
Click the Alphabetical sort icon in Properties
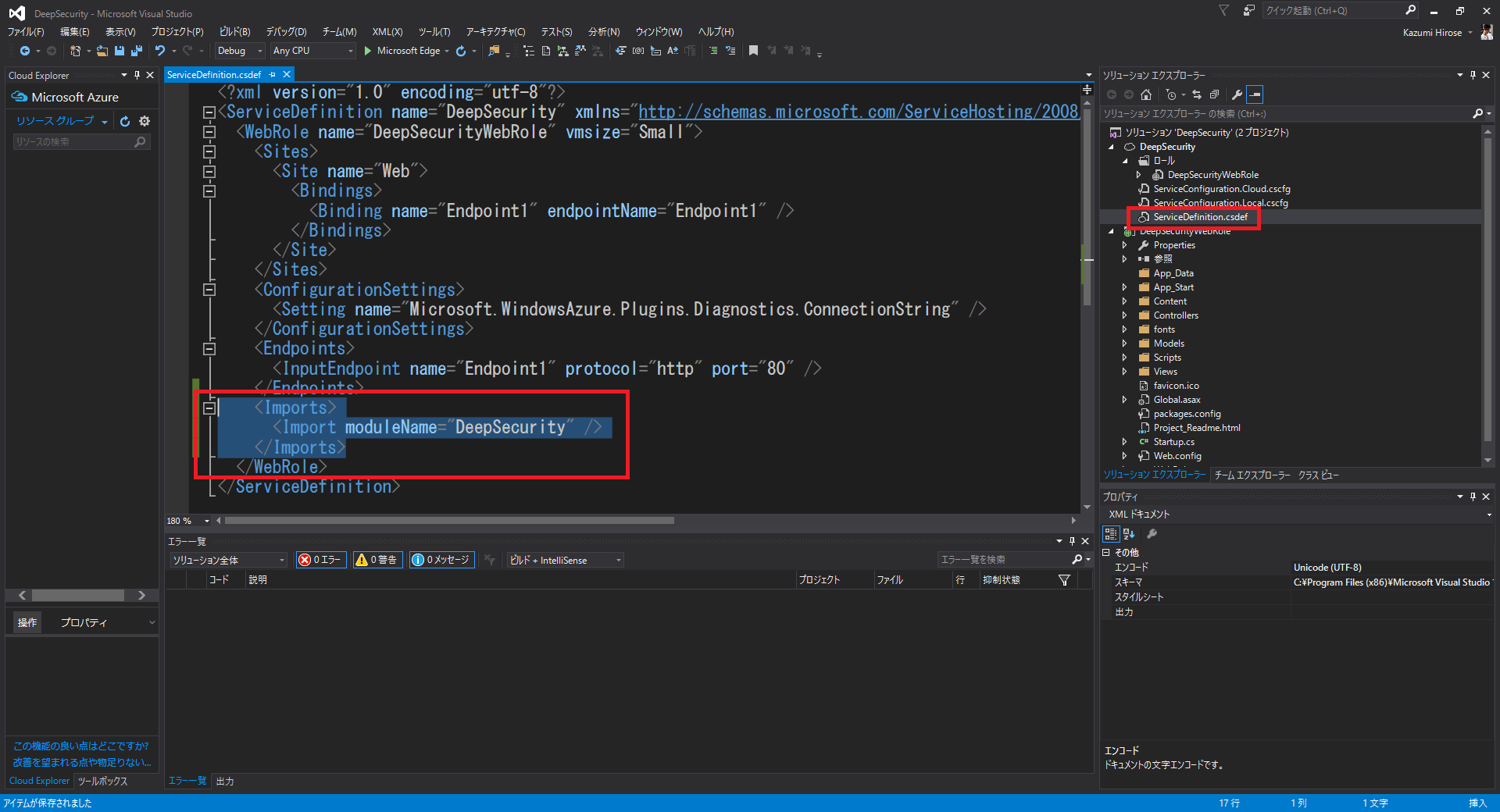pos(1129,534)
